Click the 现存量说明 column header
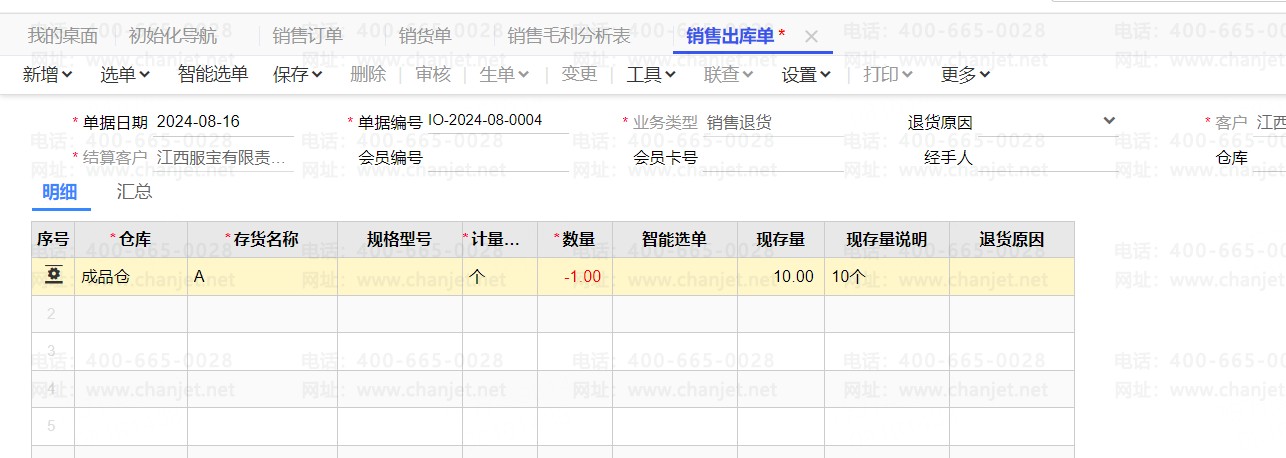The width and height of the screenshot is (1286, 458). [887, 240]
